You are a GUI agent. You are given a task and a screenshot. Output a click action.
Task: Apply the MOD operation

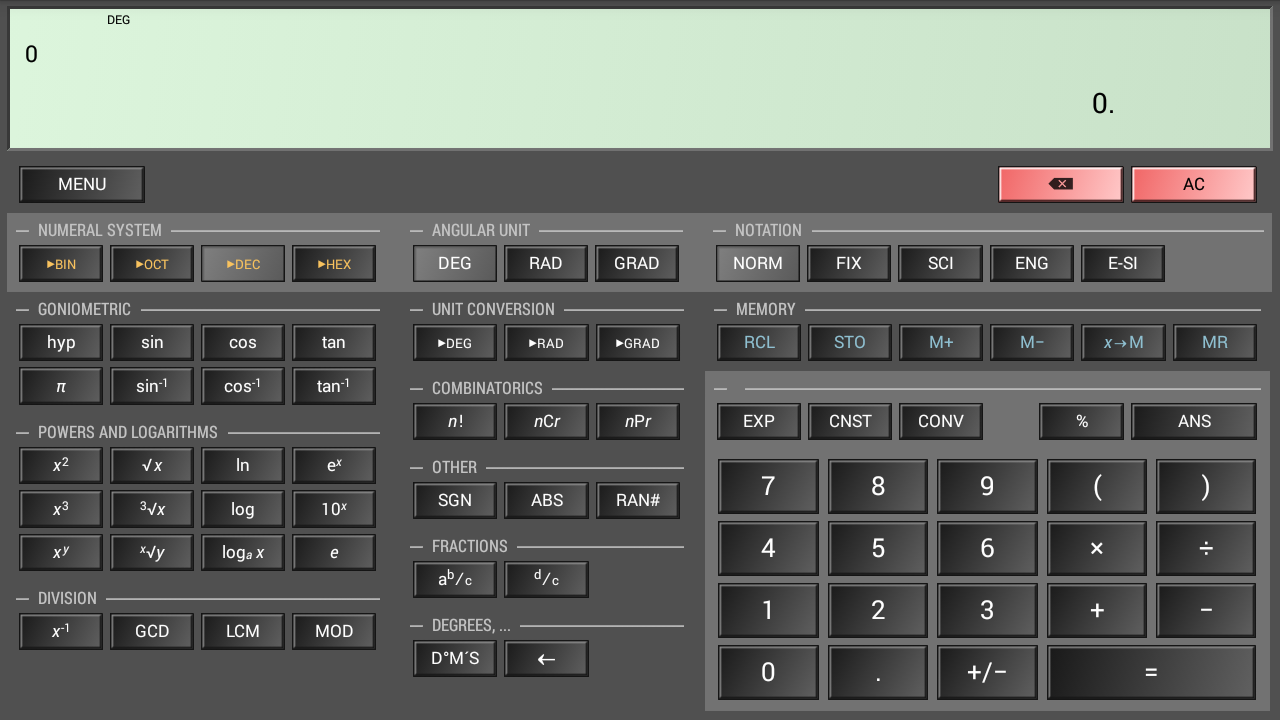pos(334,631)
